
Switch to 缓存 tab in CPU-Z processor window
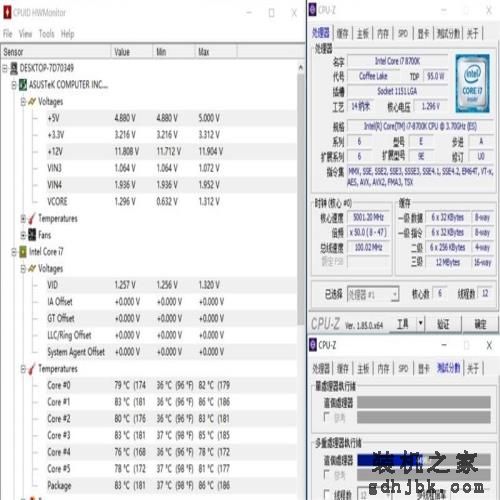pyautogui.click(x=342, y=33)
